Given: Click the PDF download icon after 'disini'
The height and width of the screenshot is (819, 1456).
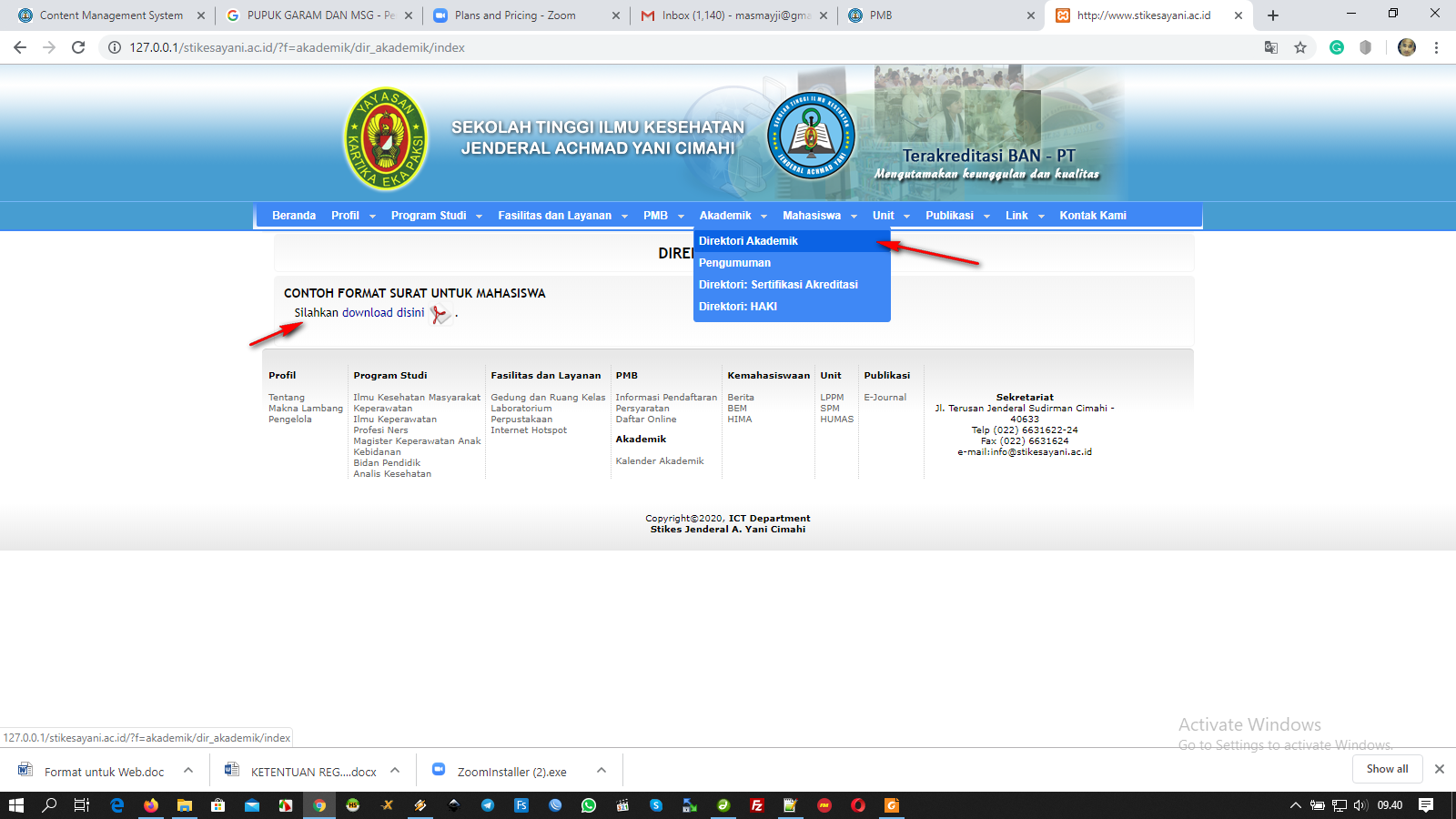Looking at the screenshot, I should tap(440, 314).
